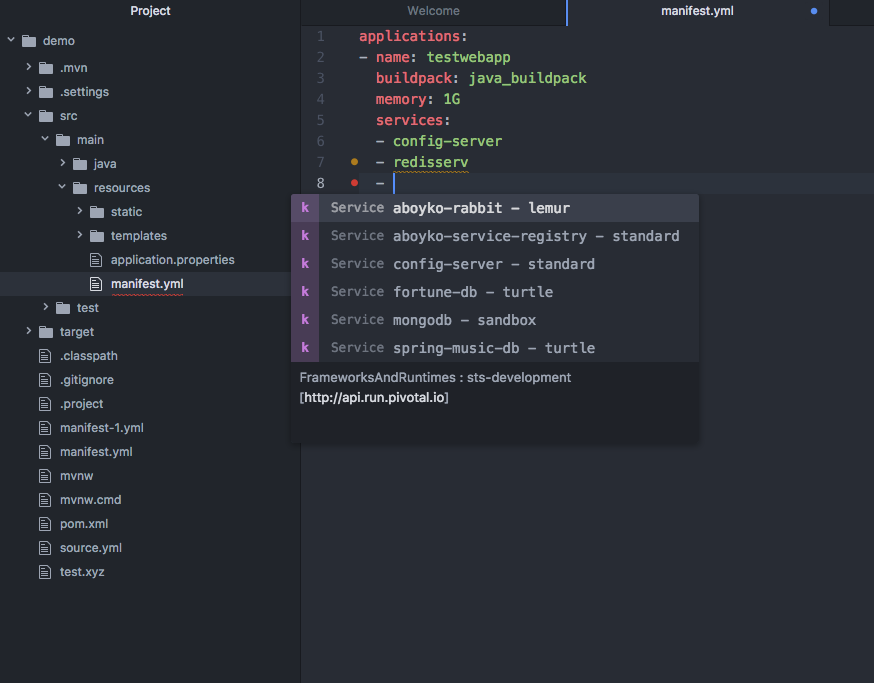
Task: Choose aboyko-service-registry - standard suggestion
Action: click(495, 236)
